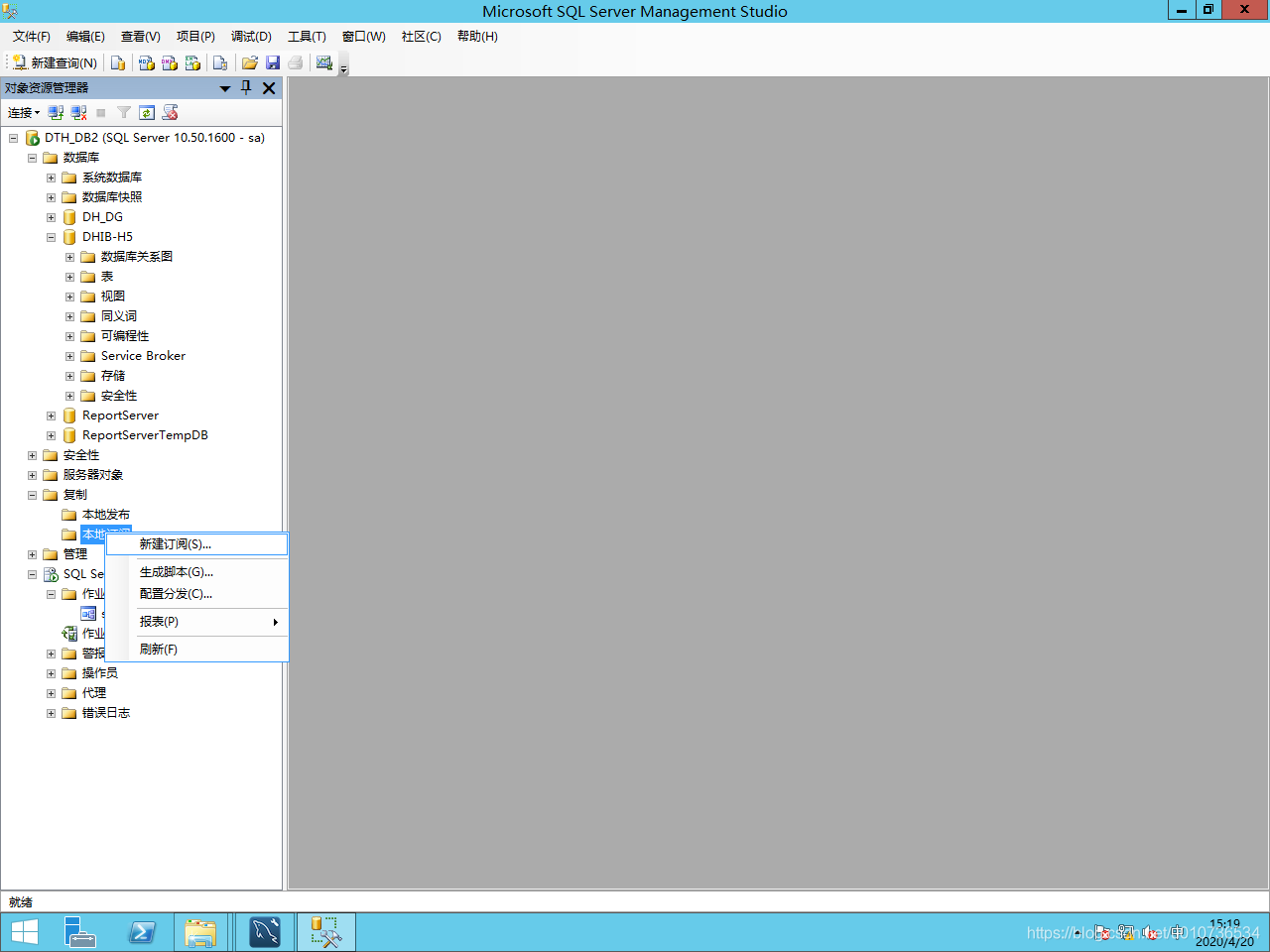
Task: Collapse the DTH_DB2 server node
Action: pos(13,138)
